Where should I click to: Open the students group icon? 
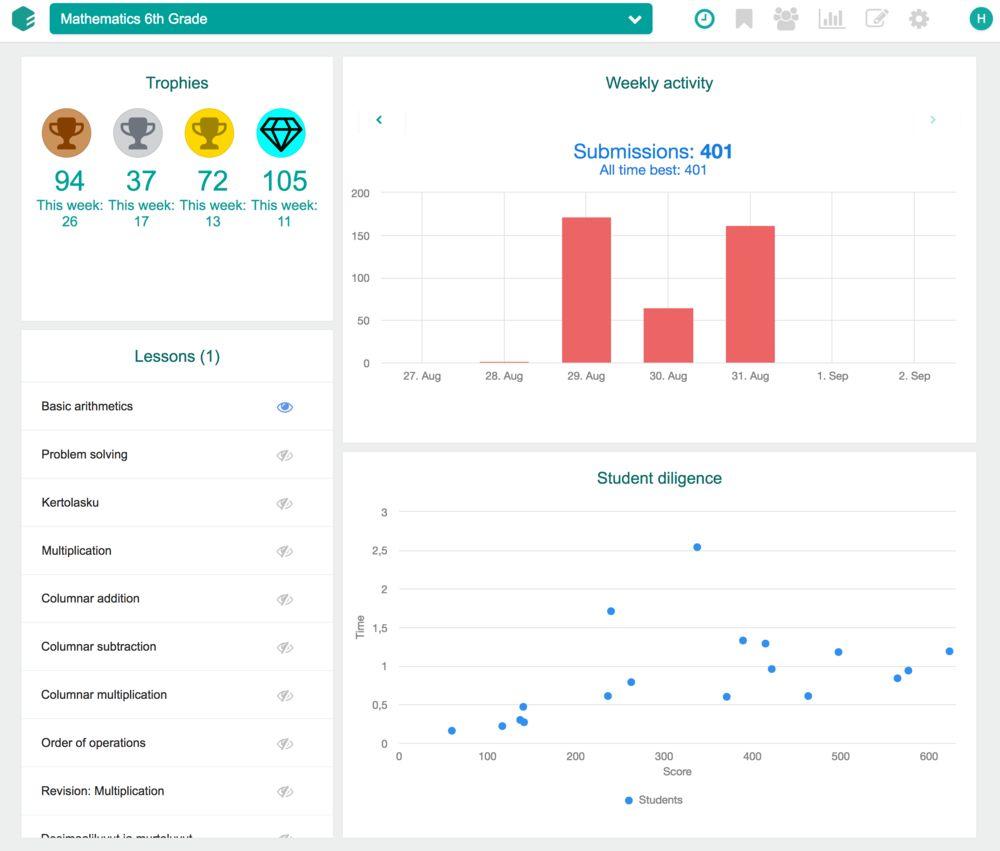coord(786,19)
